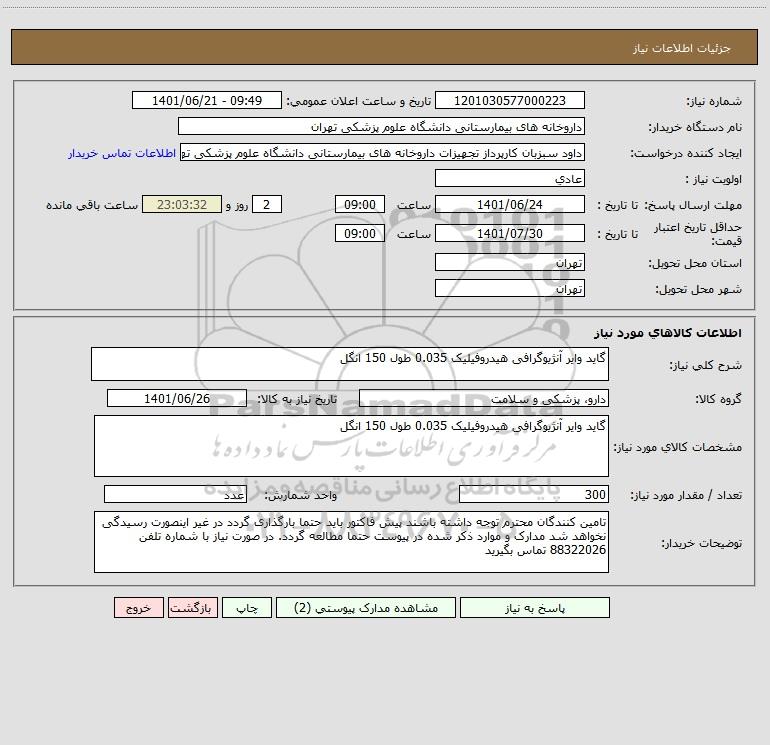Open 'اطلاعات تماس خریدار' contact link
The height and width of the screenshot is (745, 770).
pos(122,153)
